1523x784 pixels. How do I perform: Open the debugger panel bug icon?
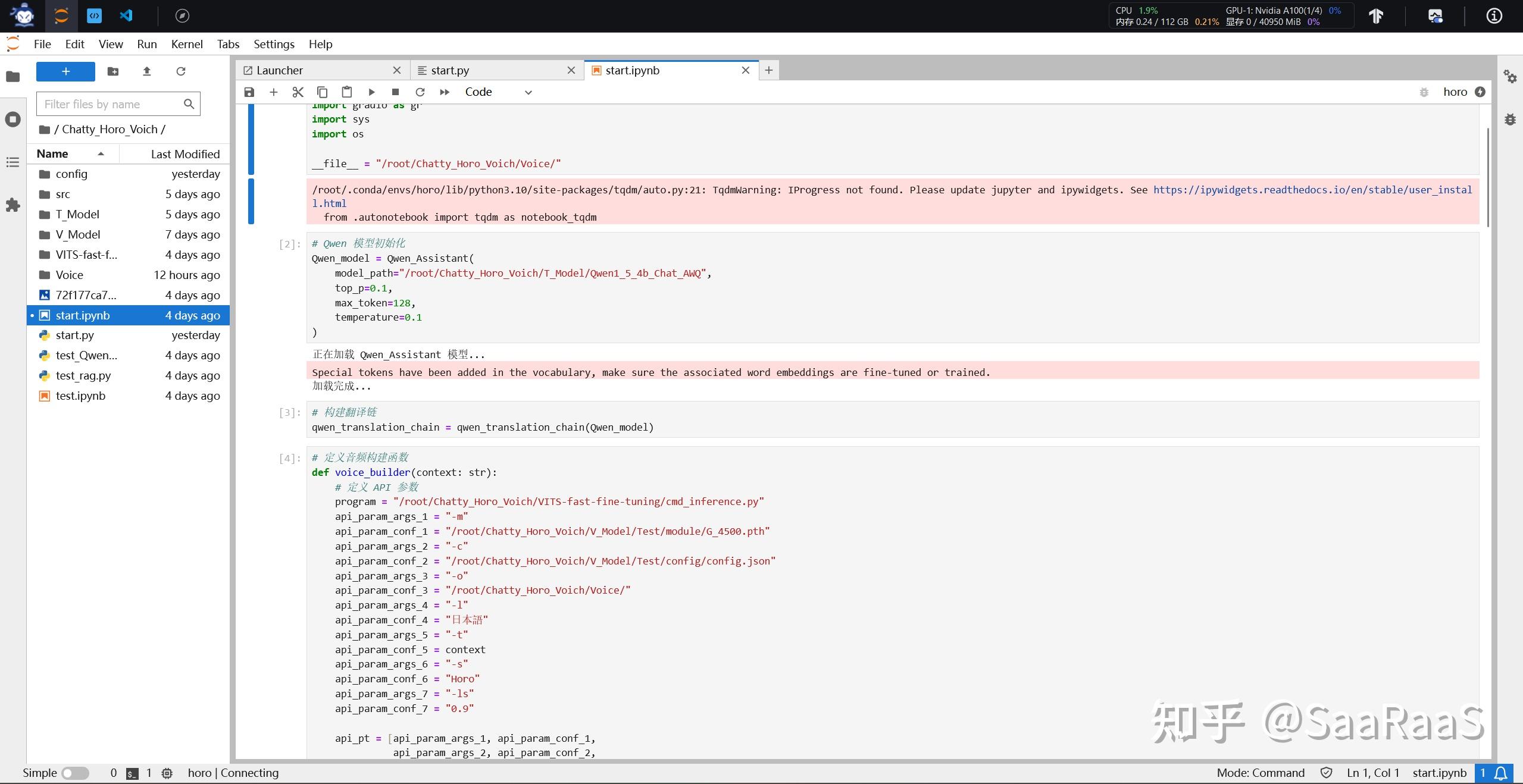pyautogui.click(x=1510, y=120)
